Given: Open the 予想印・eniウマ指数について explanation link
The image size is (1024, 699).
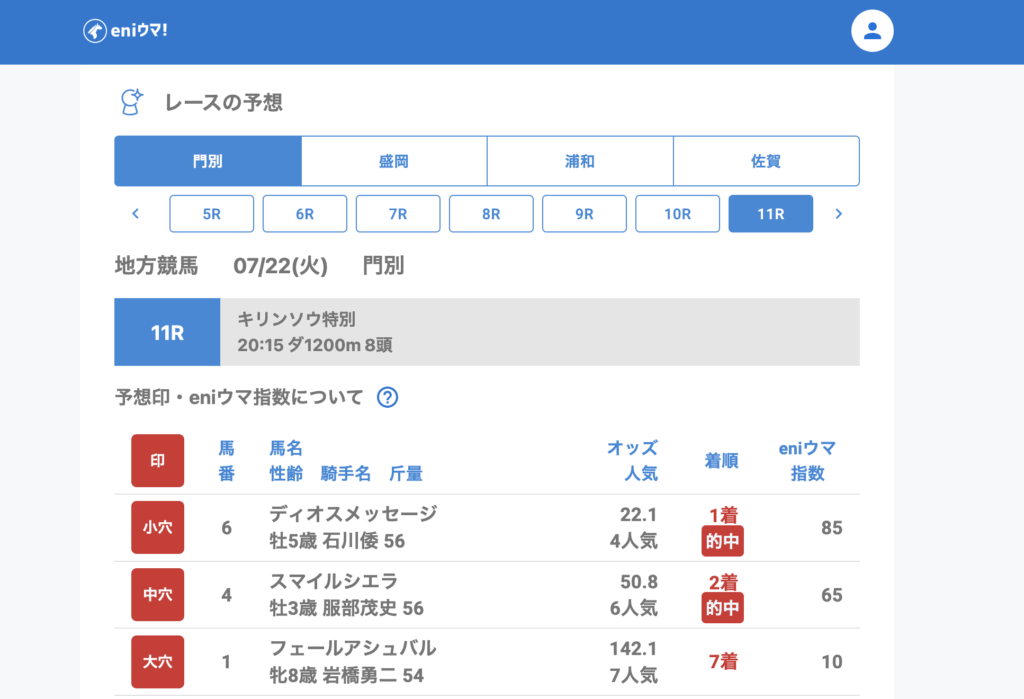Looking at the screenshot, I should click(x=239, y=397).
